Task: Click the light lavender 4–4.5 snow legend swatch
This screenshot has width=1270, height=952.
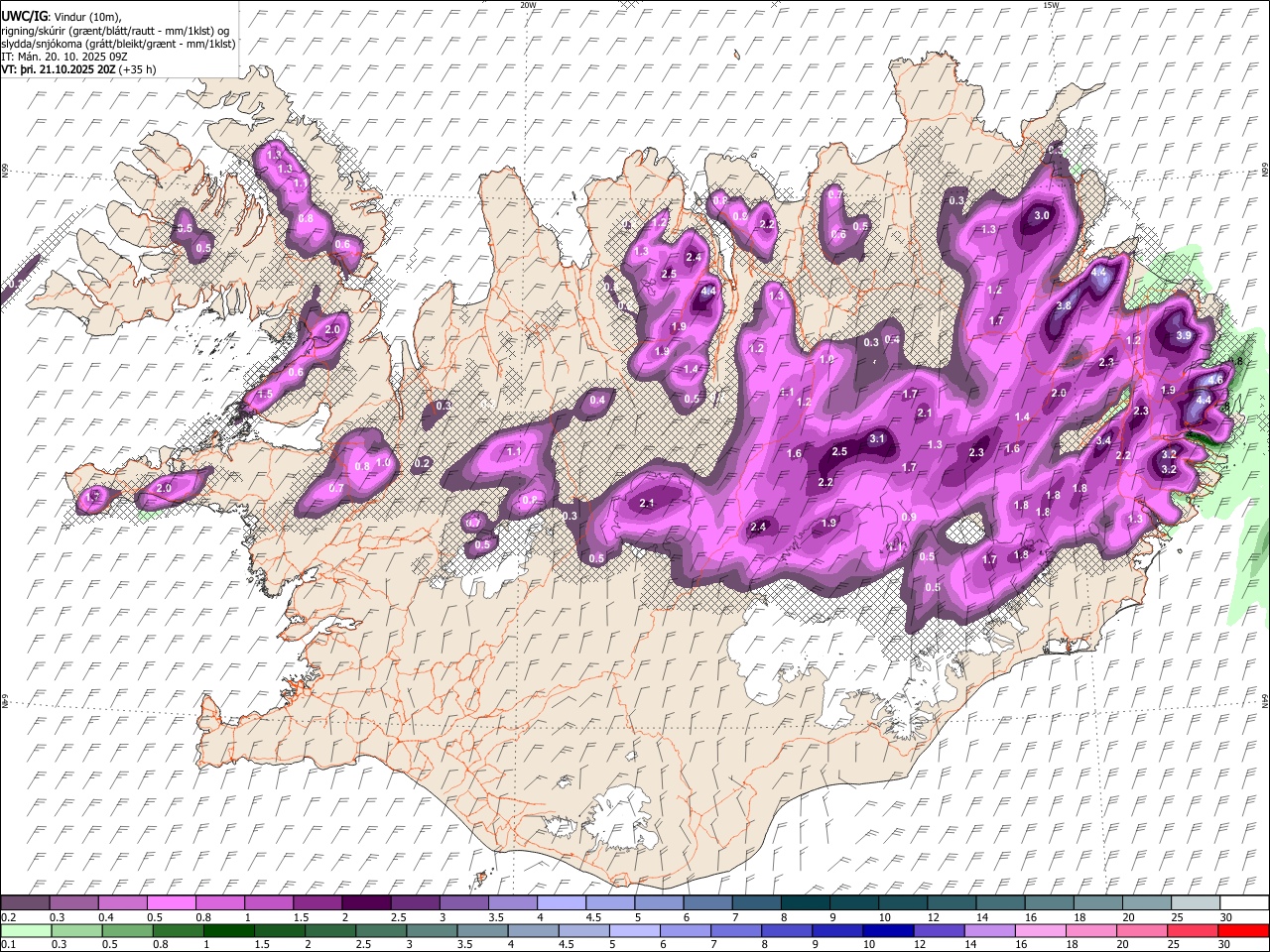Action: point(560,902)
